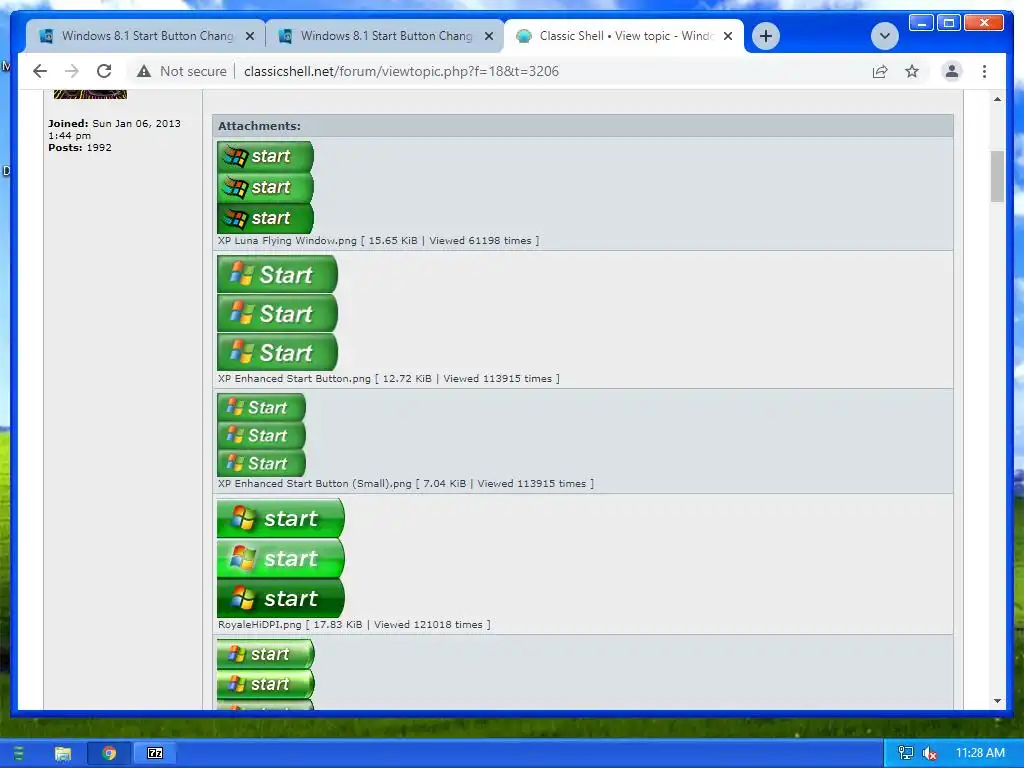Image resolution: width=1024 pixels, height=768 pixels.
Task: Click the Chrome taskbar icon
Action: tap(109, 753)
